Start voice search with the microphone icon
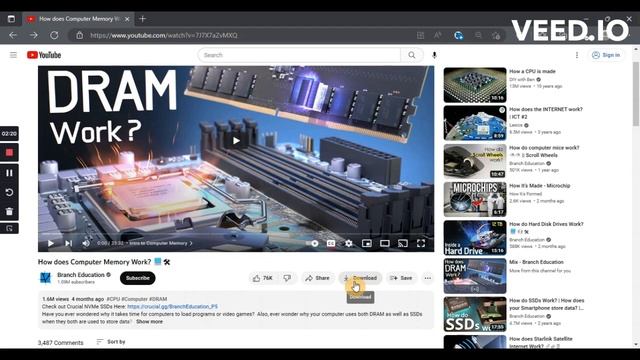640x360 pixels. click(434, 55)
